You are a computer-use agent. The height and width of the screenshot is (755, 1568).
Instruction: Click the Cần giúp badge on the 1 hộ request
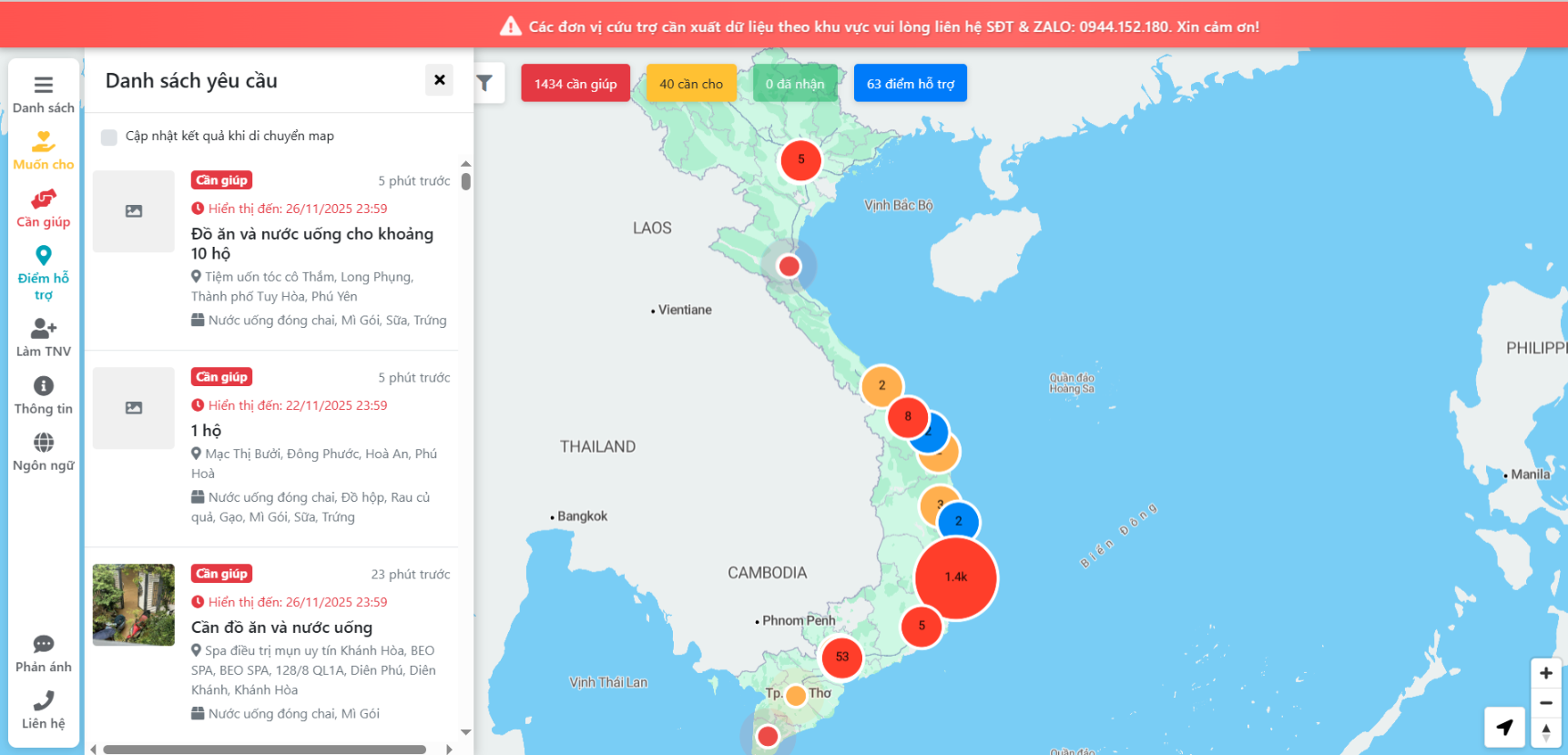[x=221, y=377]
